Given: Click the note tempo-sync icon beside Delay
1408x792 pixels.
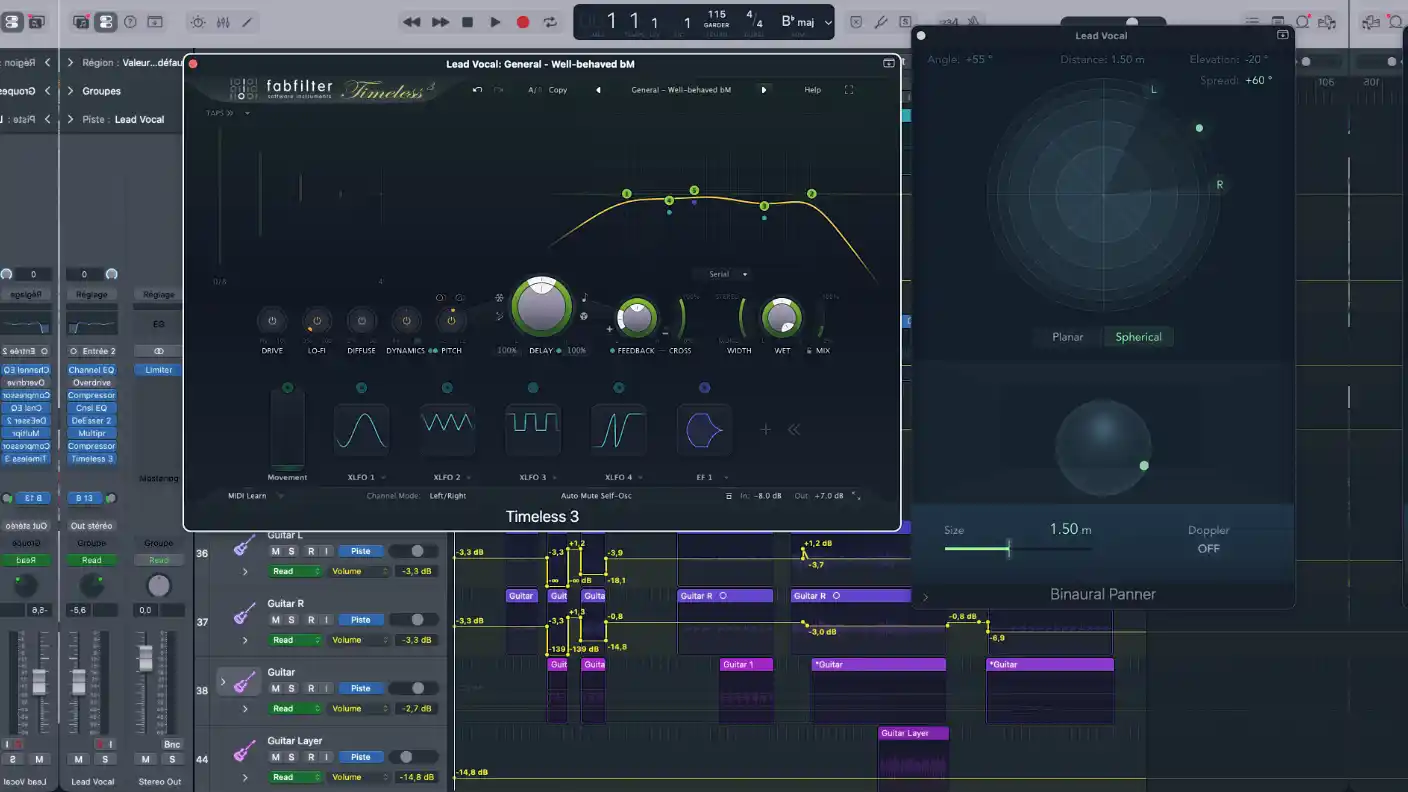Looking at the screenshot, I should click(x=585, y=297).
